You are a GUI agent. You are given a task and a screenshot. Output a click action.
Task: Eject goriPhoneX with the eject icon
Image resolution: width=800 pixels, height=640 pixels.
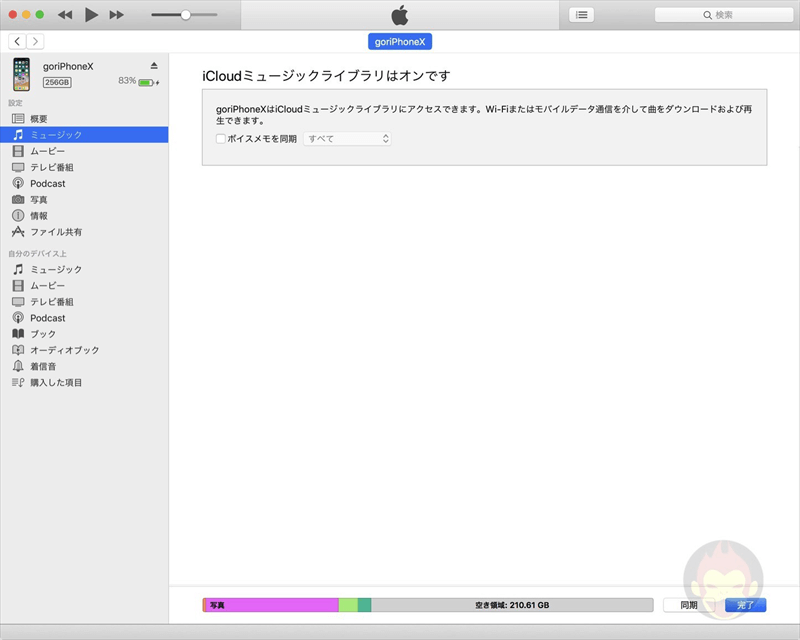(154, 66)
